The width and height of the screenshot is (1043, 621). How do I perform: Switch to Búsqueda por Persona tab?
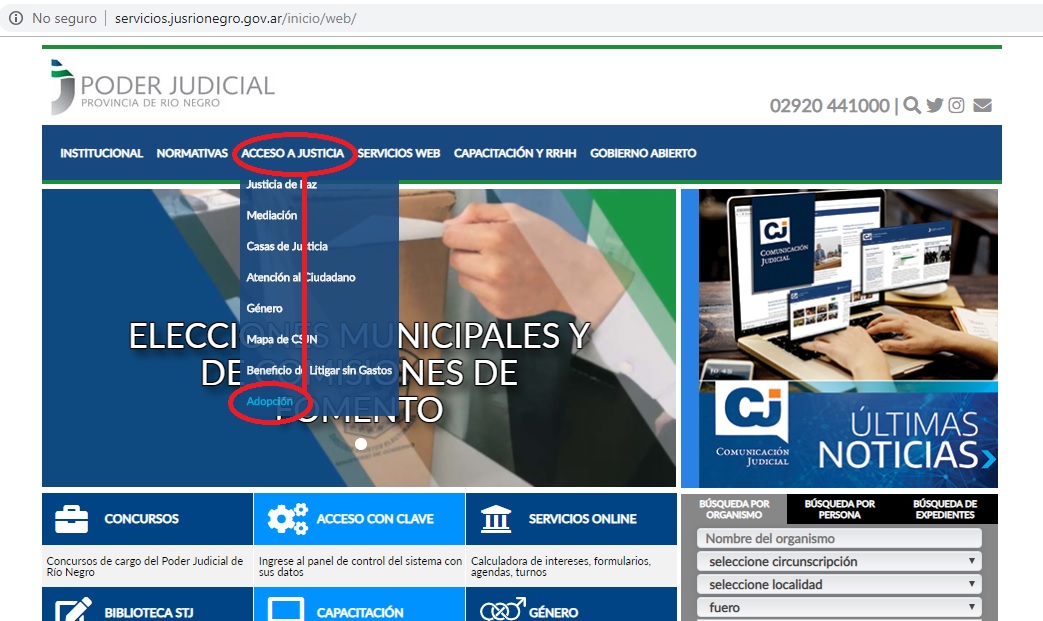841,508
